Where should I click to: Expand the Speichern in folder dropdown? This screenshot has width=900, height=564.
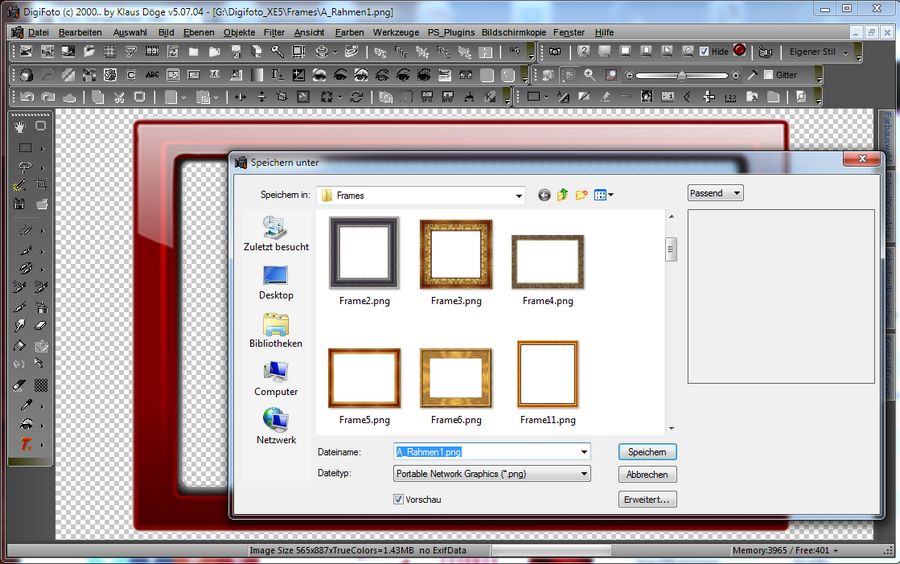tap(518, 196)
